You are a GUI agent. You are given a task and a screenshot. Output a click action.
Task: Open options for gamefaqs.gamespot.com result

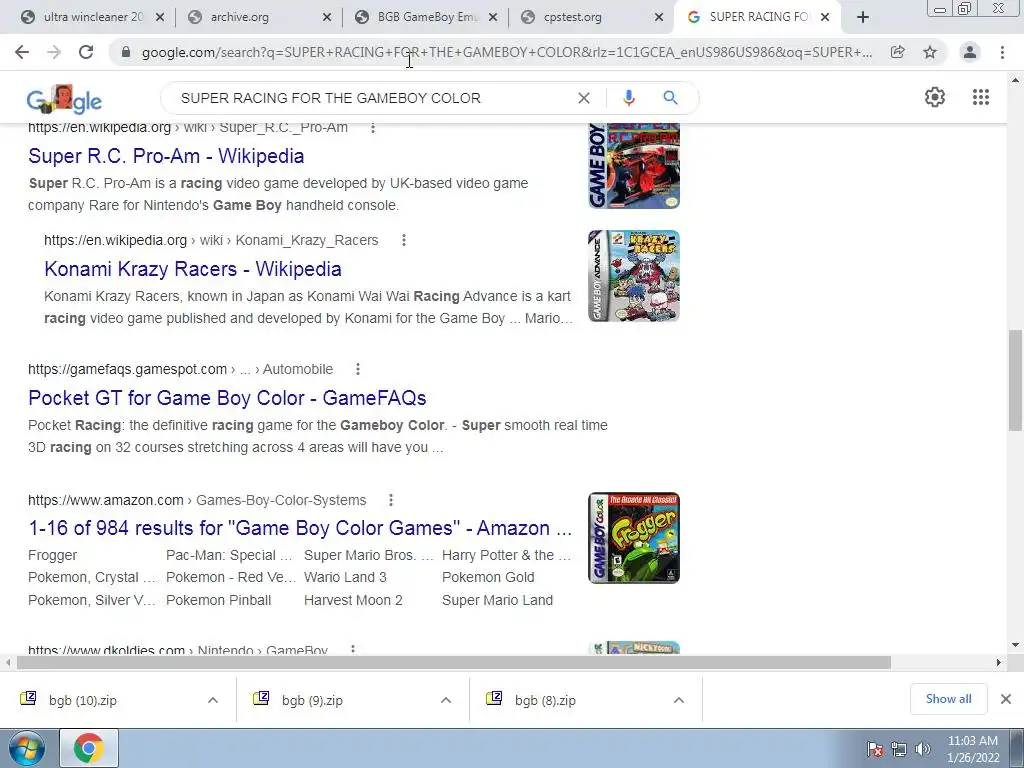tap(358, 369)
